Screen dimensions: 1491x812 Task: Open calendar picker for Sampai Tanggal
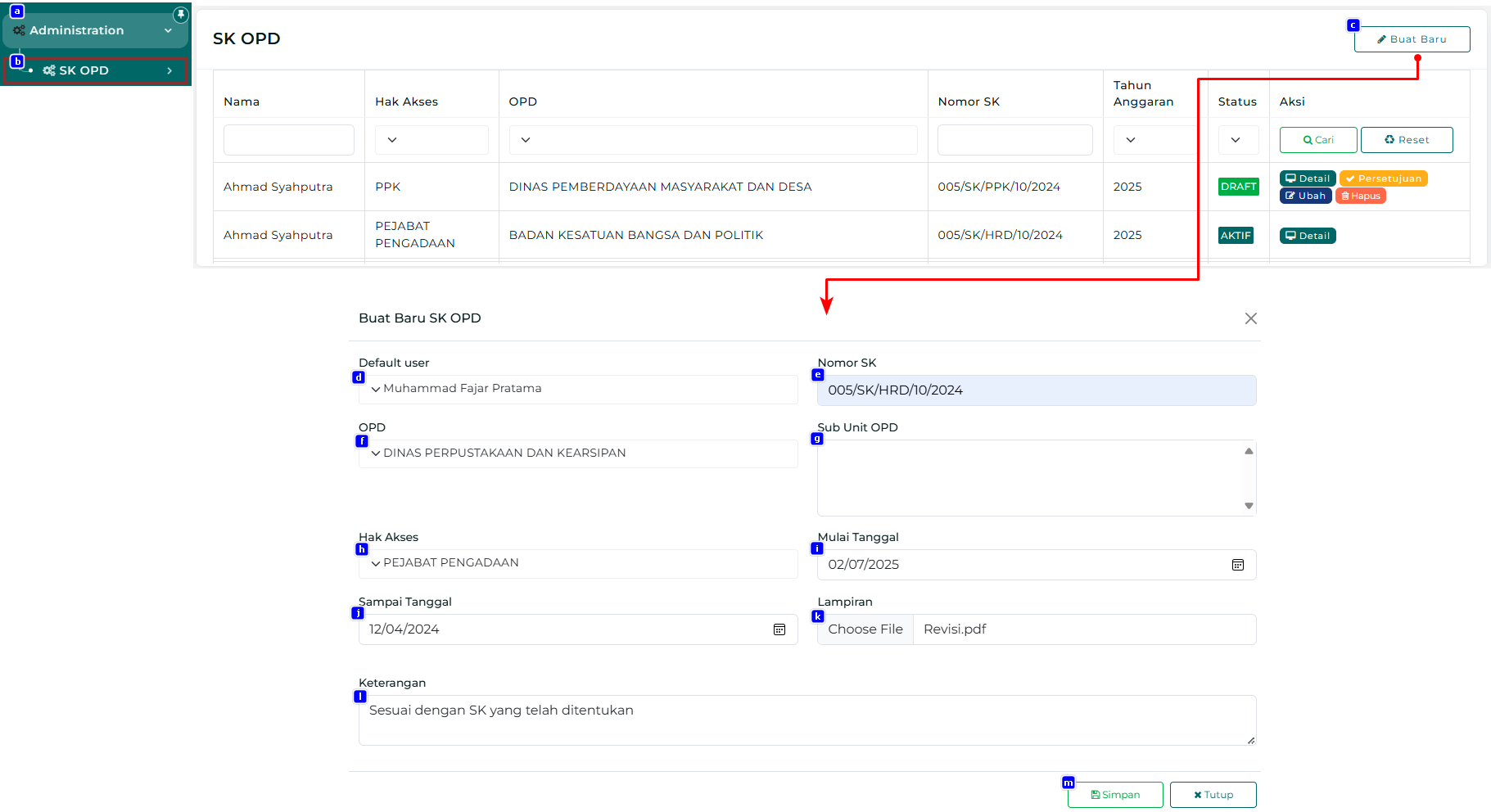779,629
